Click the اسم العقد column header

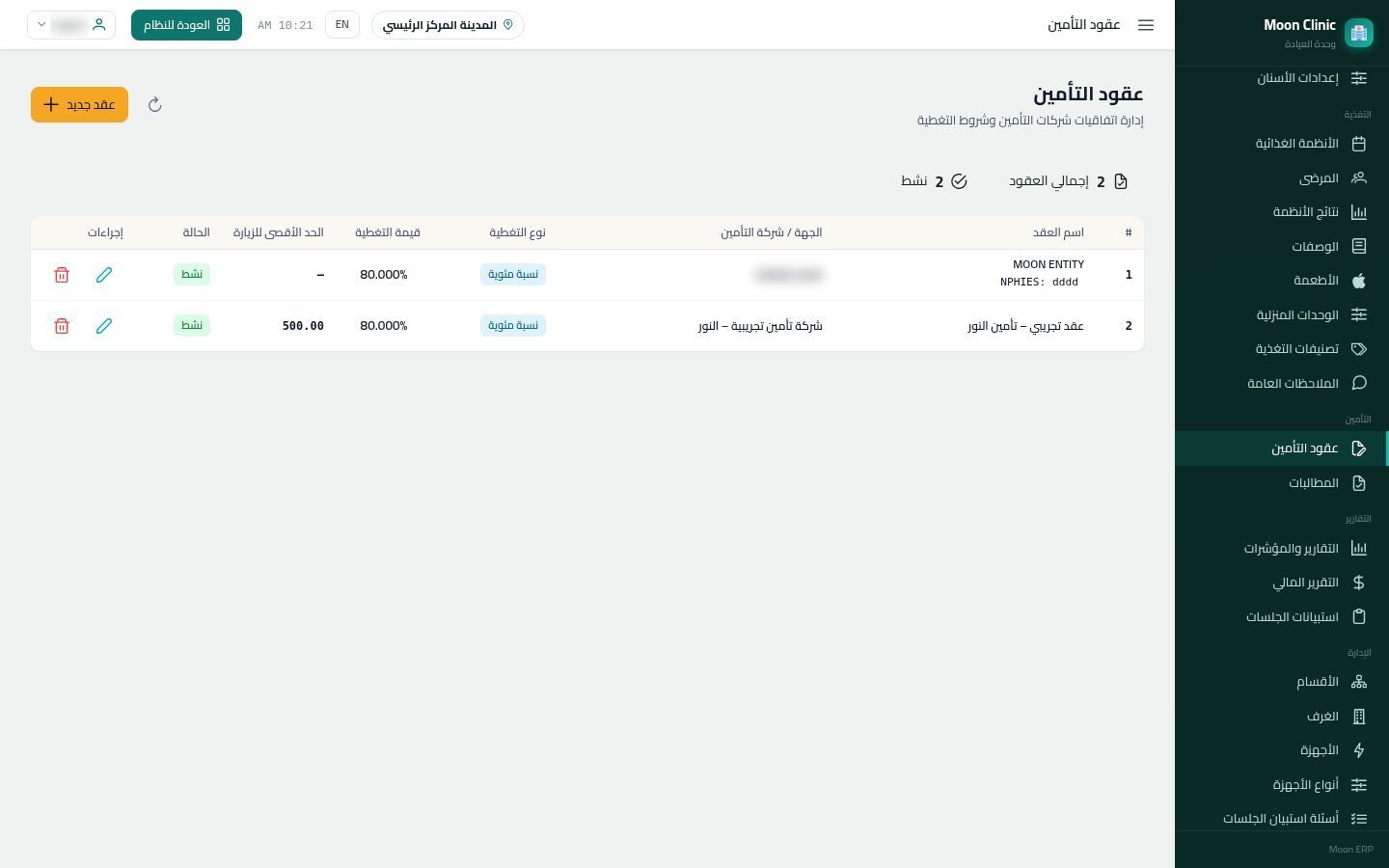point(1058,232)
